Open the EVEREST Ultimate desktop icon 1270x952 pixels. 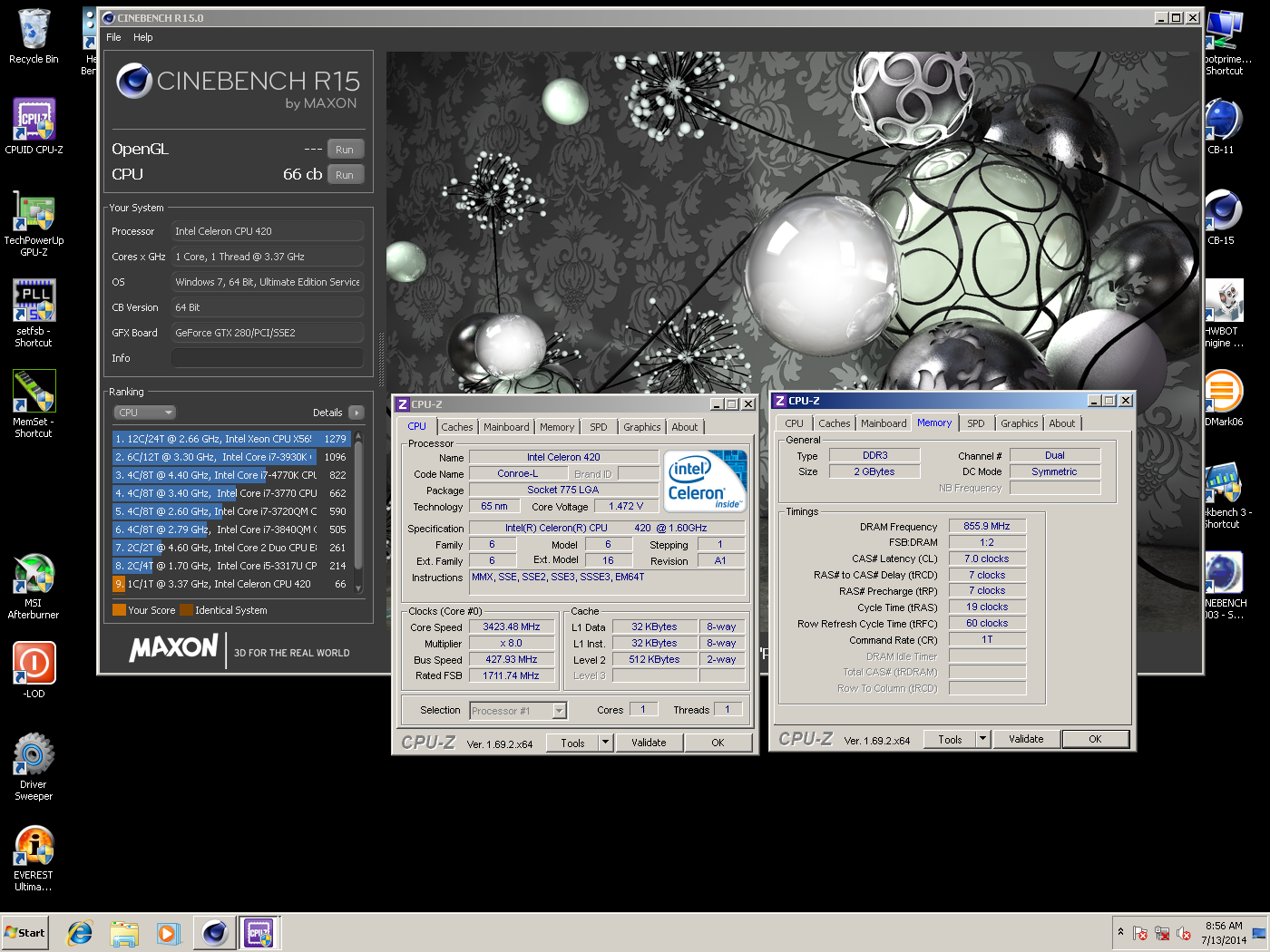tap(34, 858)
